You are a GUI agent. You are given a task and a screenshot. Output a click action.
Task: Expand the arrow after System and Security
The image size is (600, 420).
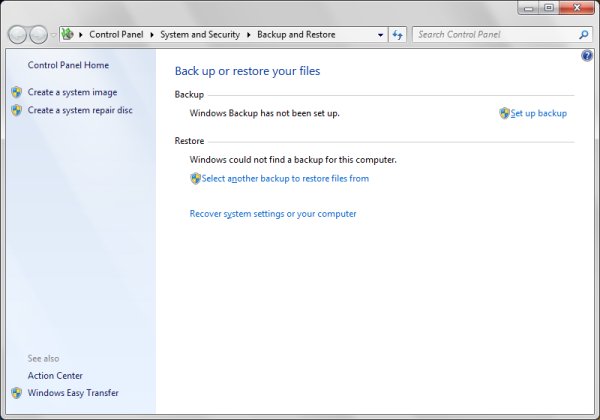pyautogui.click(x=248, y=35)
